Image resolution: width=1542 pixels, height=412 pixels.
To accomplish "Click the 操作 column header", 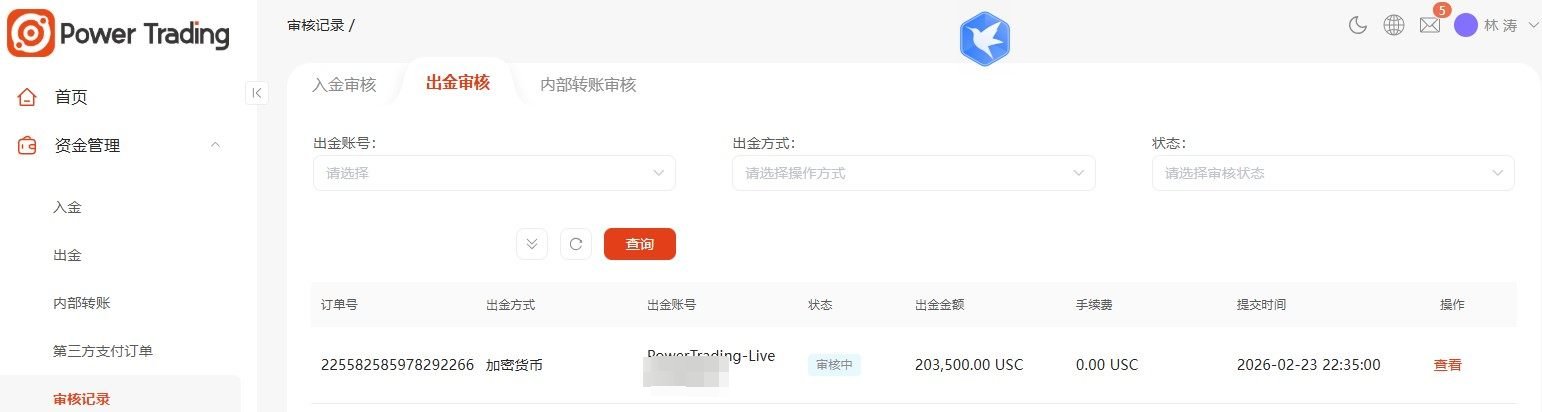I will pos(1452,305).
